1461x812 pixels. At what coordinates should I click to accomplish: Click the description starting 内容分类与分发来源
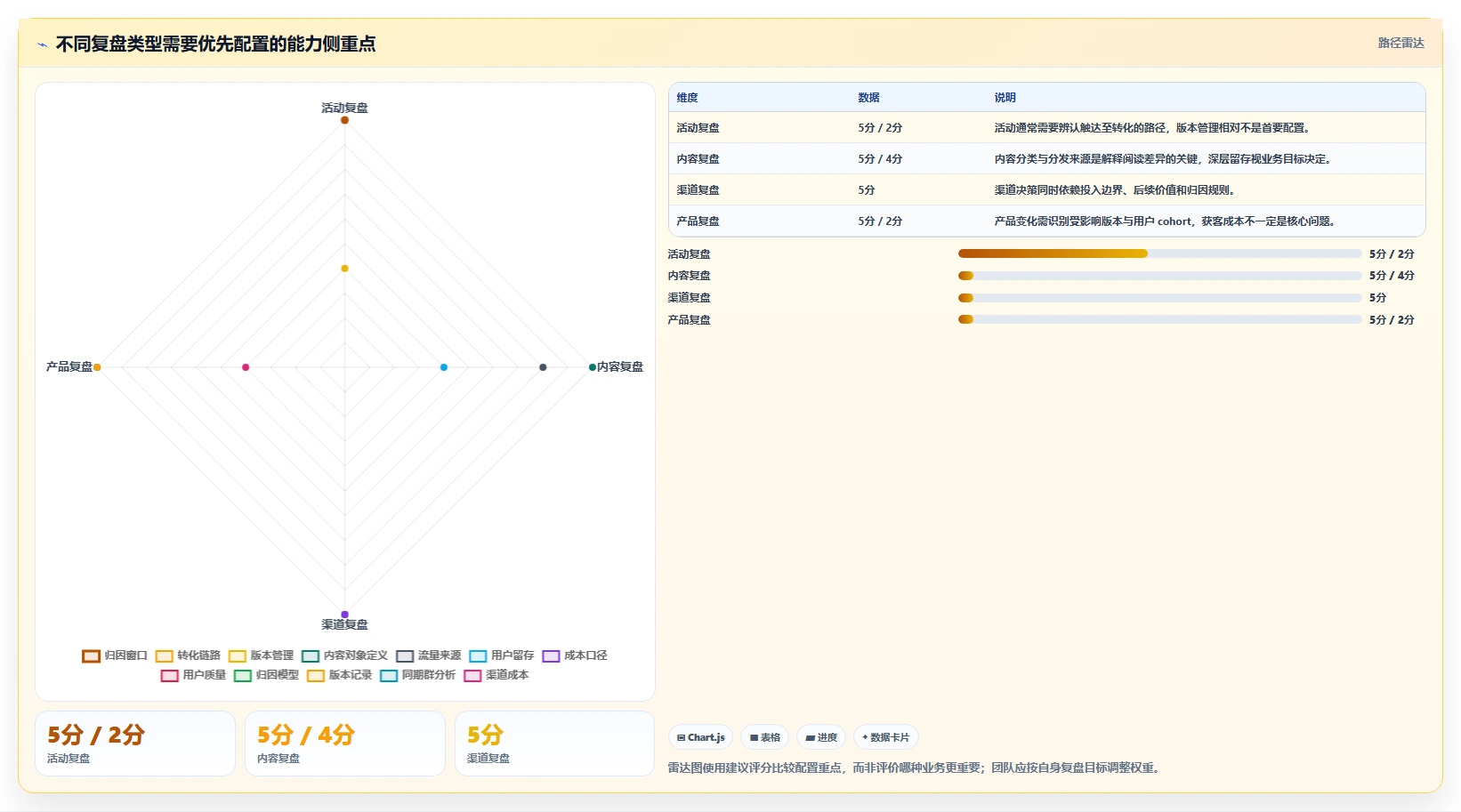pos(1165,159)
